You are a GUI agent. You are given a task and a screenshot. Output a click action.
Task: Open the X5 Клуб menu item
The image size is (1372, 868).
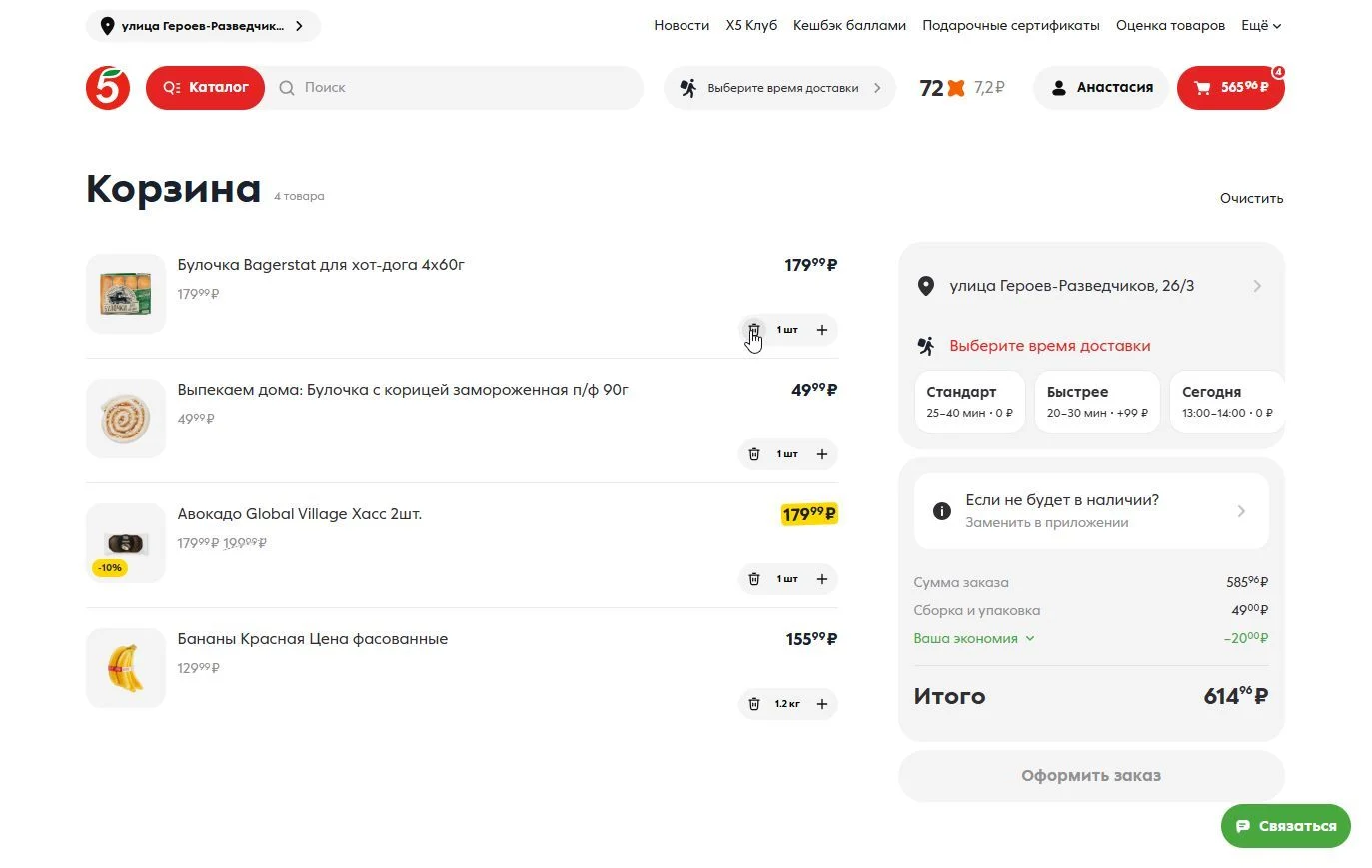(x=751, y=26)
